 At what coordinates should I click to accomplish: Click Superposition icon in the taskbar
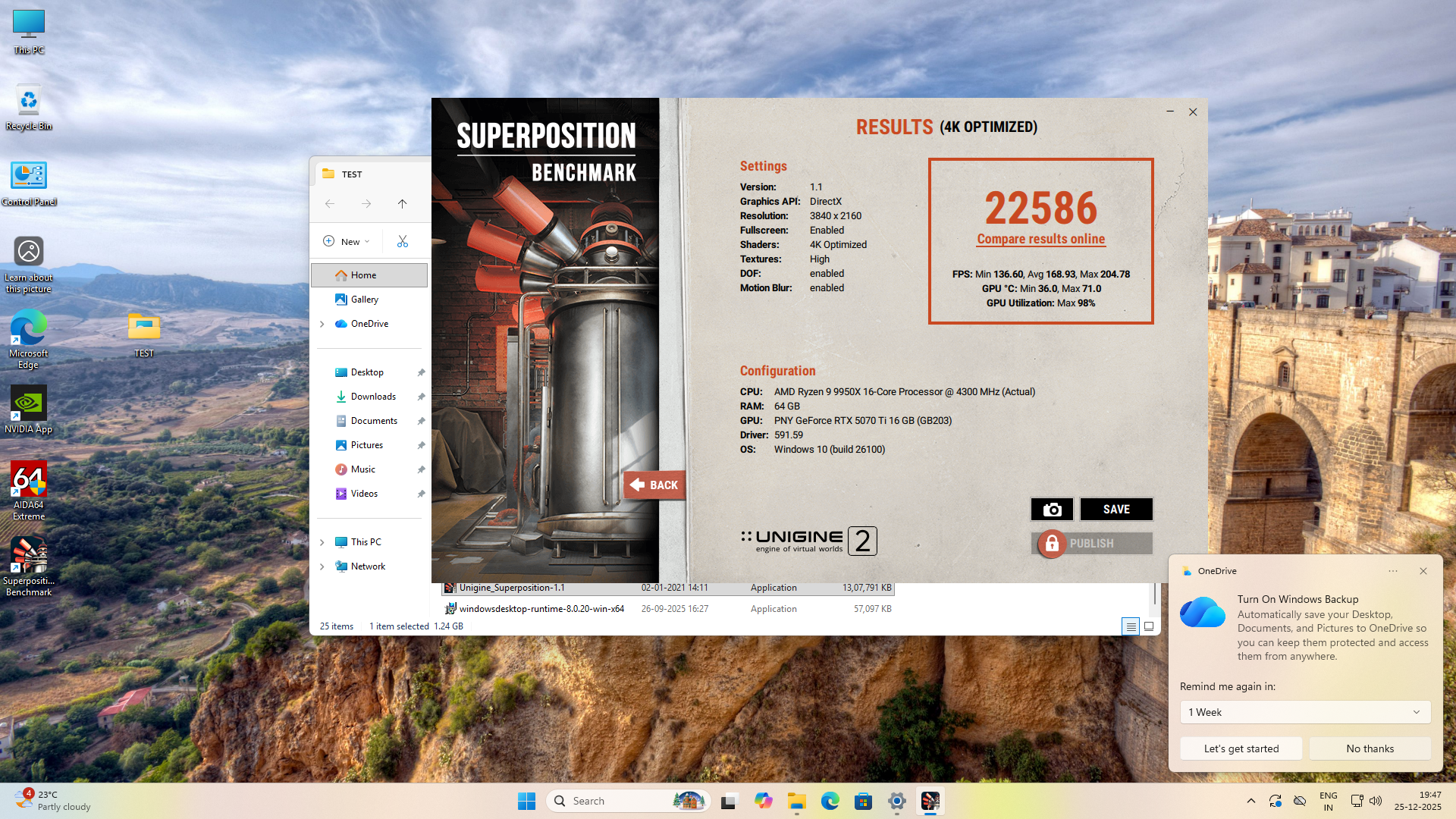(930, 801)
